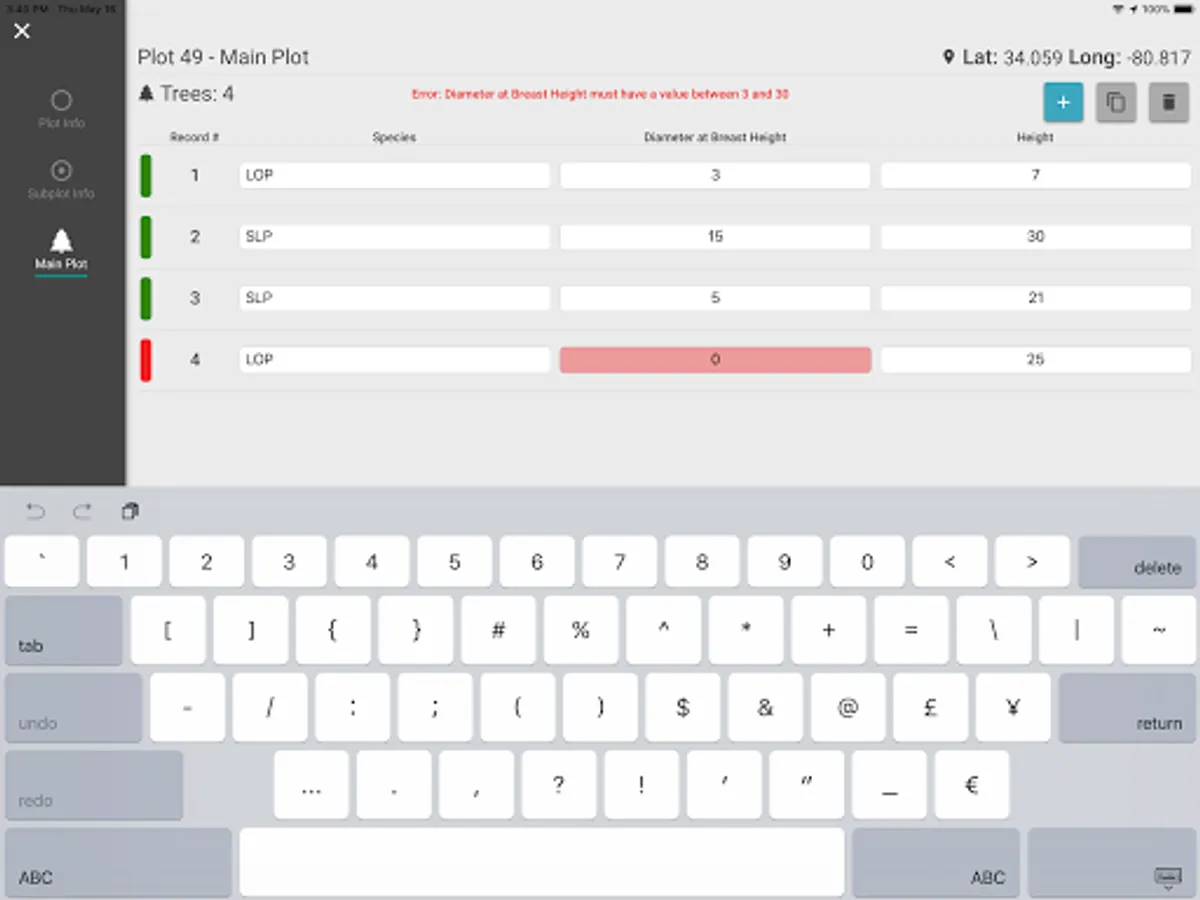Screen dimensions: 1200x900
Task: Tap the tab key on keyboard
Action: (64, 631)
